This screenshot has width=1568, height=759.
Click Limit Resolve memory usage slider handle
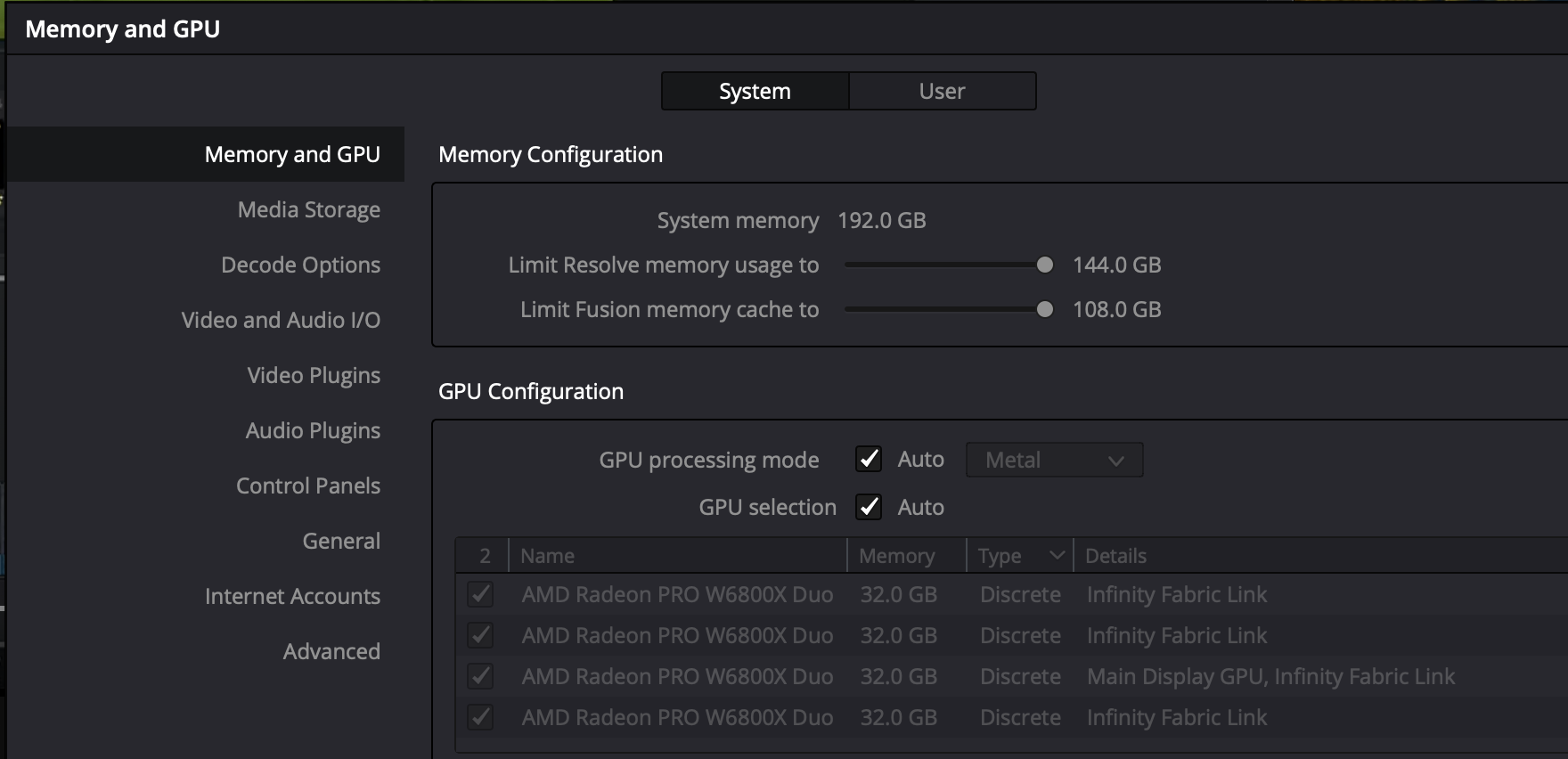click(1045, 265)
